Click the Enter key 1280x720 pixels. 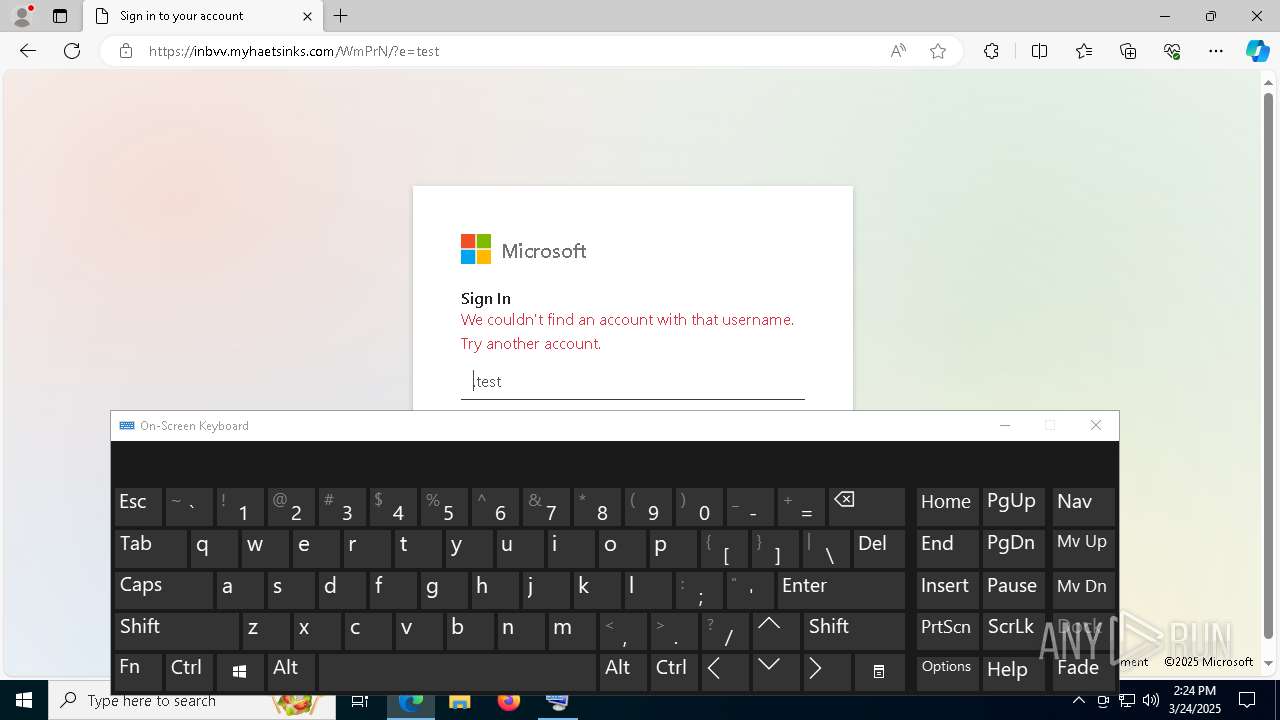coord(840,589)
